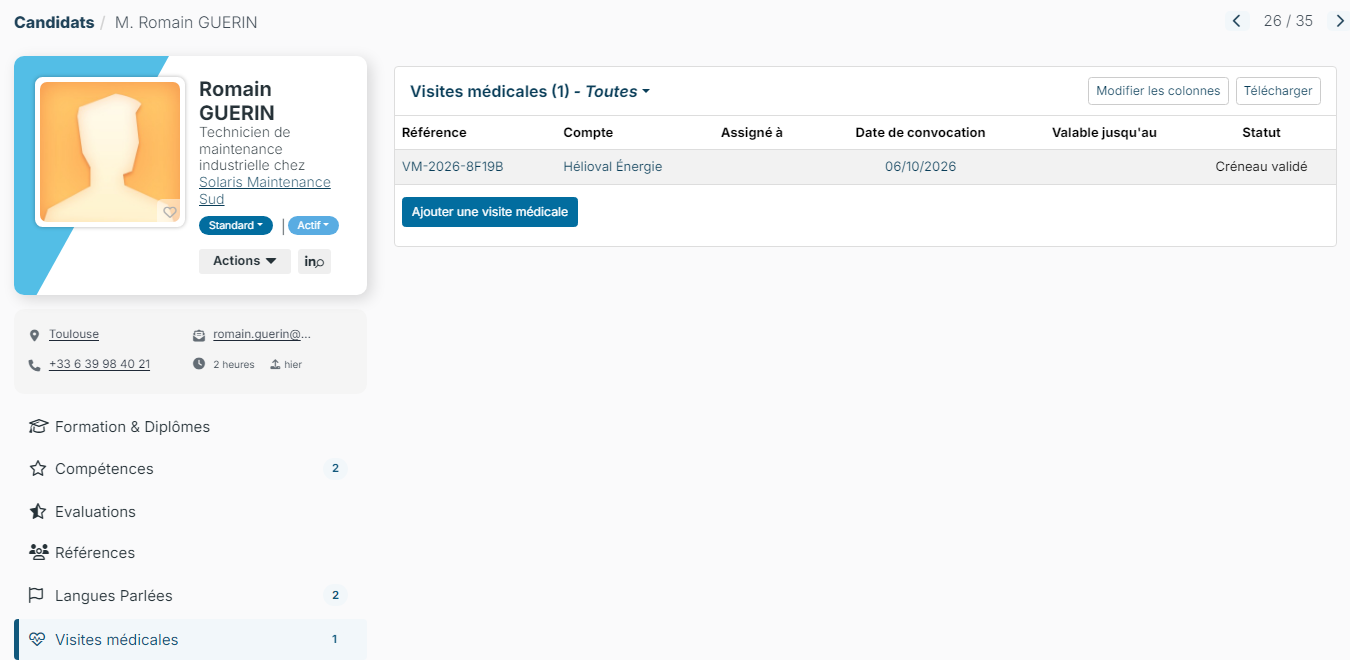The height and width of the screenshot is (660, 1350).
Task: Open the Références section
Action: click(190, 552)
